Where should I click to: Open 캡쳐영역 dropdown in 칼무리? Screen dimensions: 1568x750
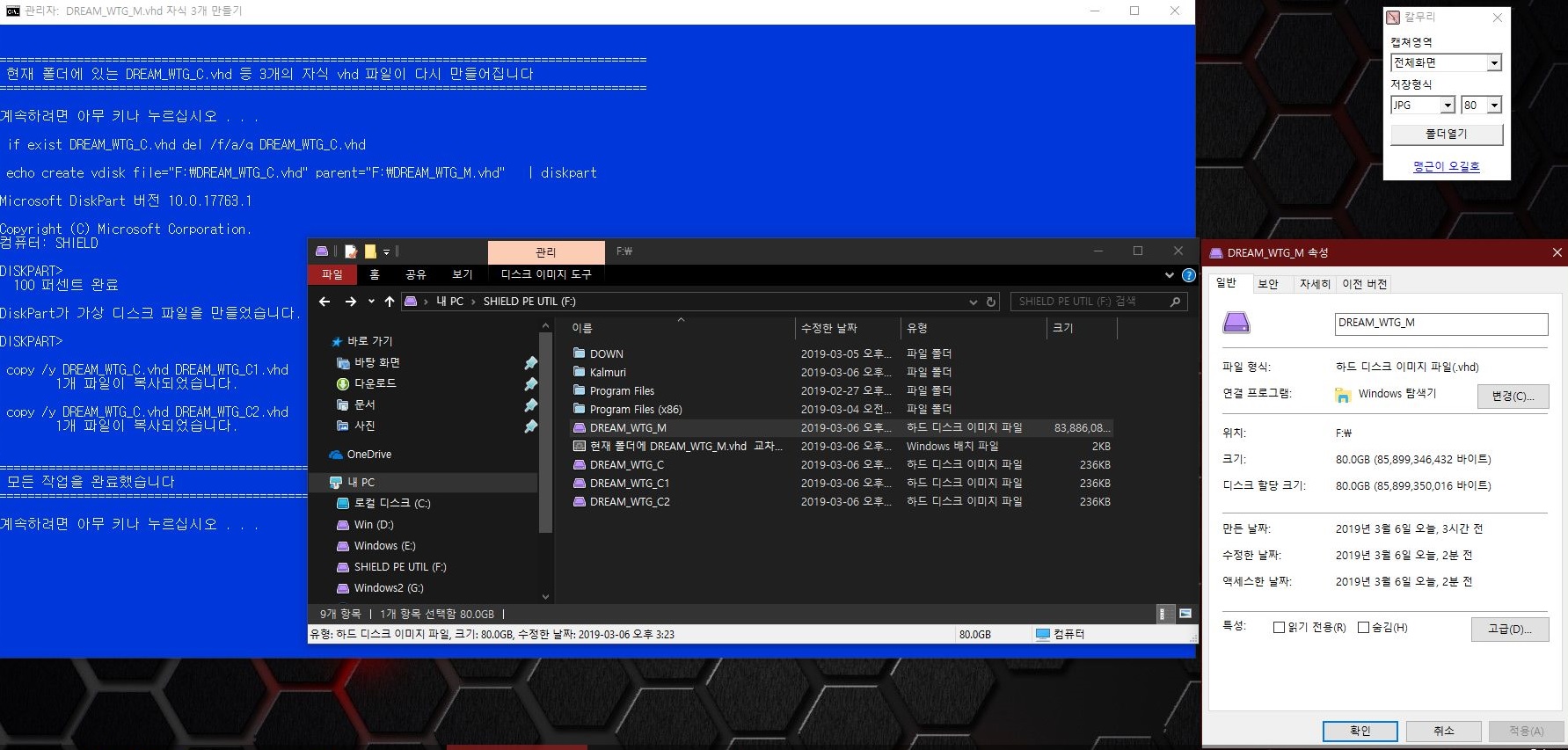1494,63
